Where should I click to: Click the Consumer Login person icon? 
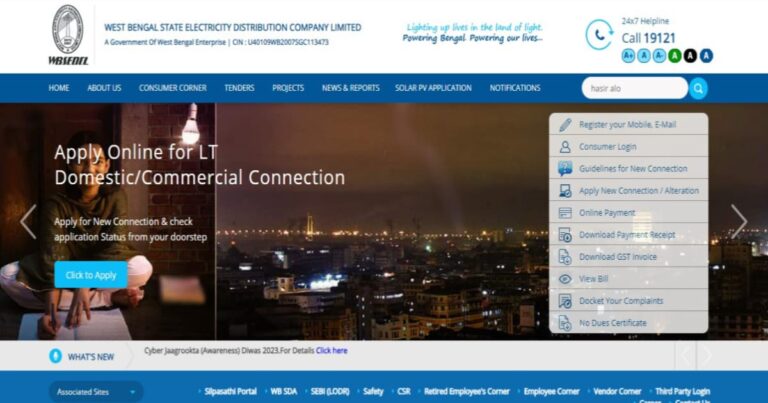(x=565, y=147)
